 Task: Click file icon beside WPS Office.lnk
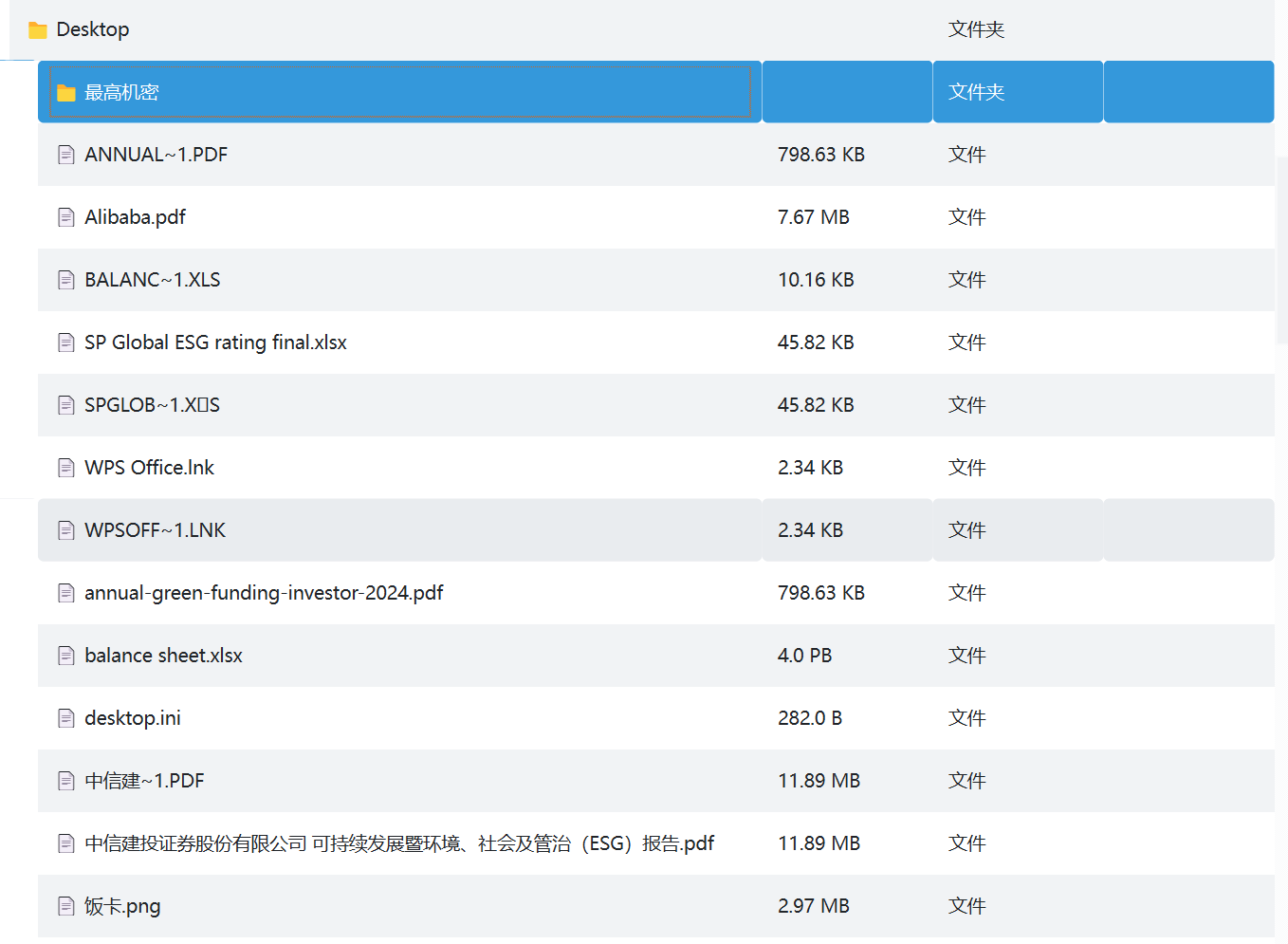click(66, 469)
